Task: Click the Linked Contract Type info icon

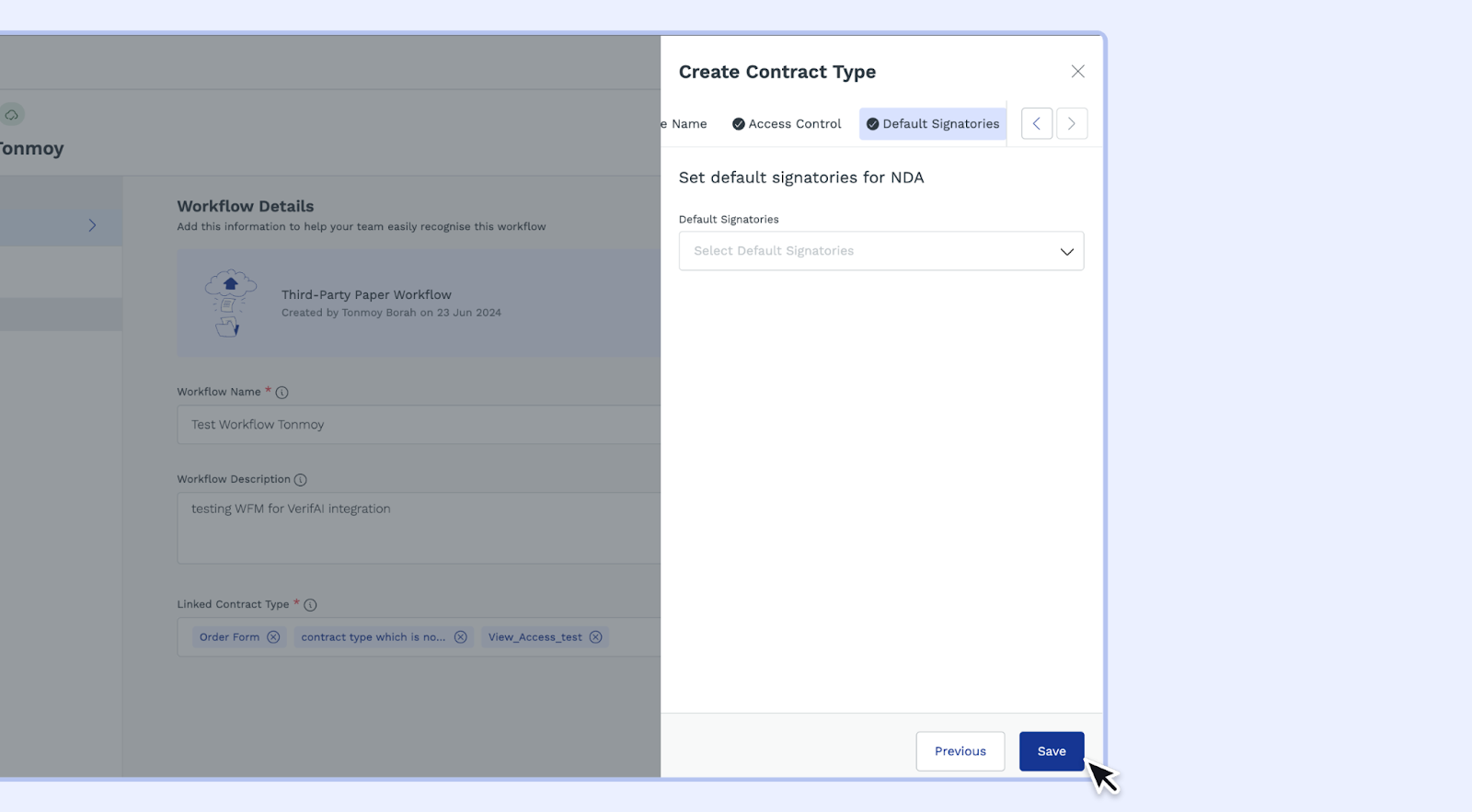Action: (x=310, y=605)
